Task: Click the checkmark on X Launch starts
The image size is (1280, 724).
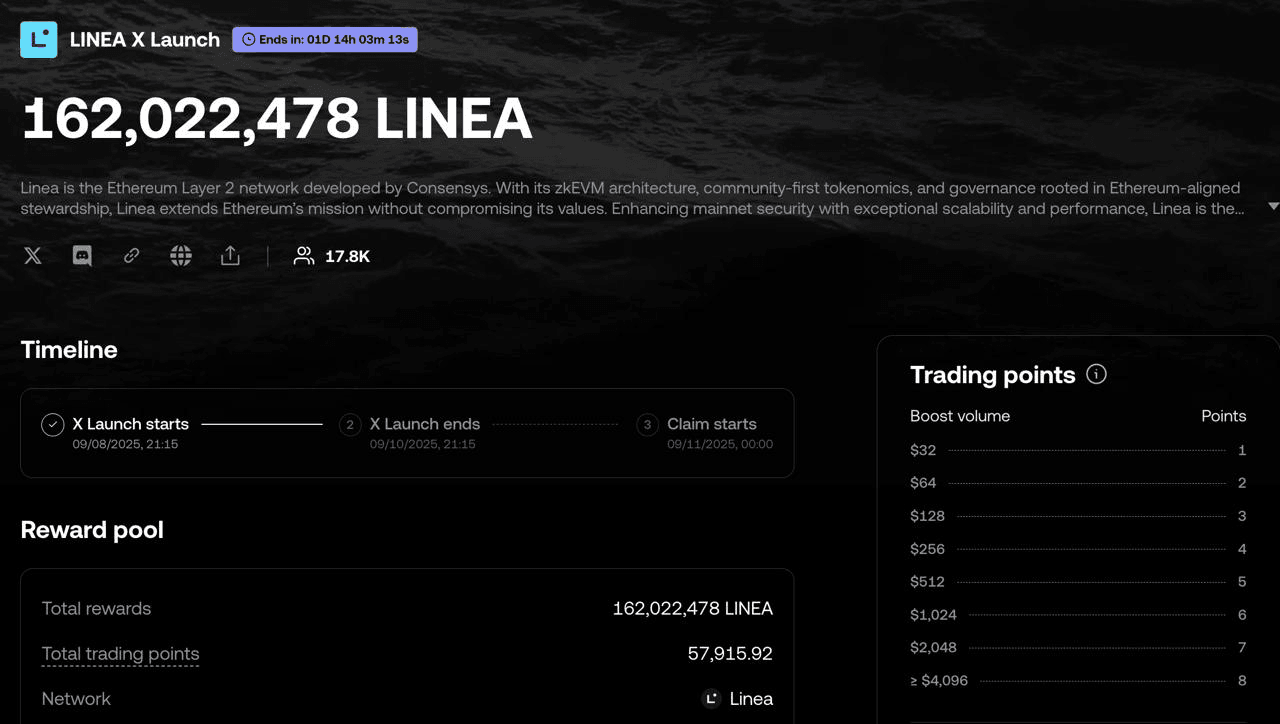Action: [x=53, y=425]
